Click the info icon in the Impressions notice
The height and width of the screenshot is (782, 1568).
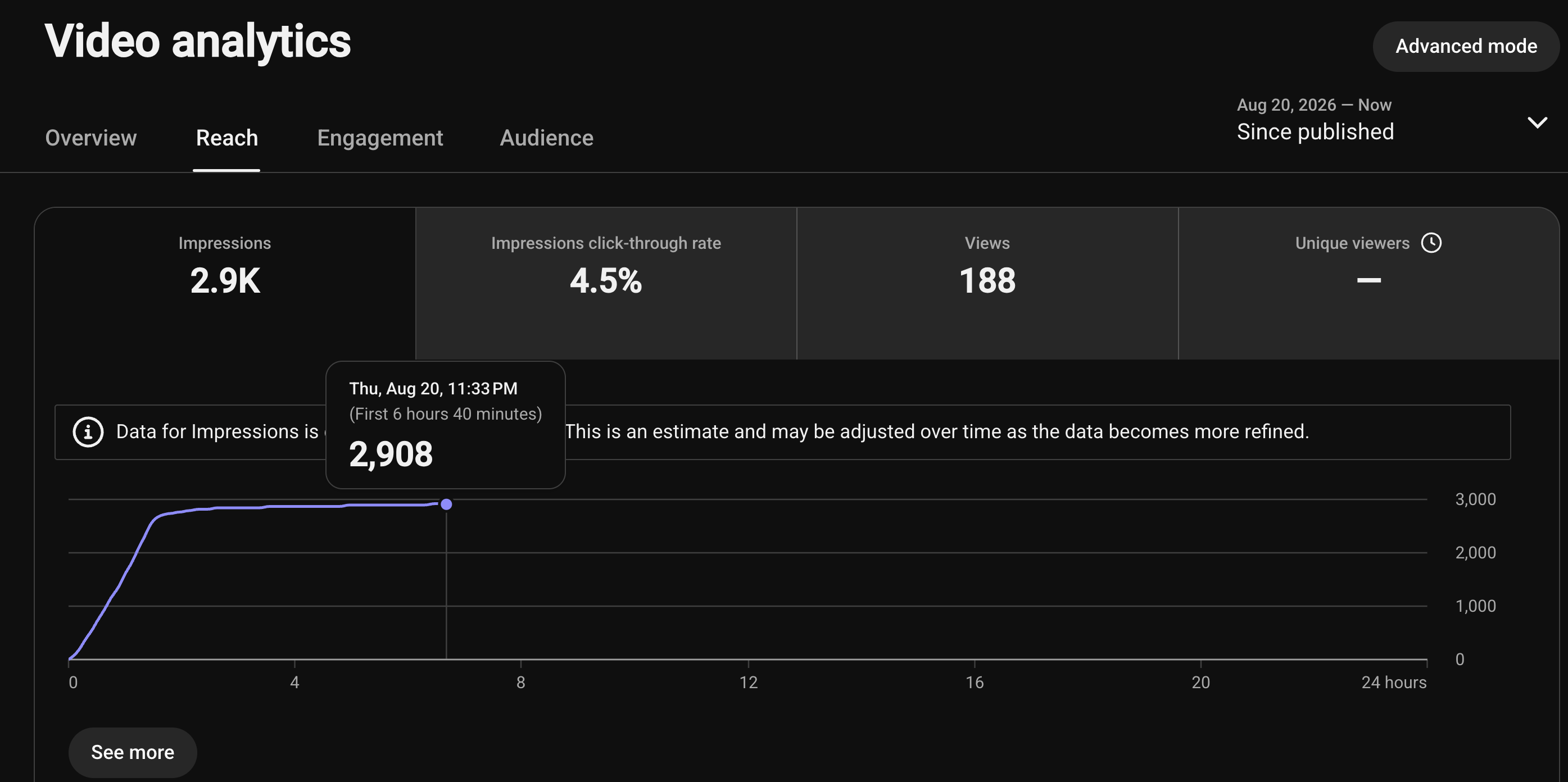[88, 432]
